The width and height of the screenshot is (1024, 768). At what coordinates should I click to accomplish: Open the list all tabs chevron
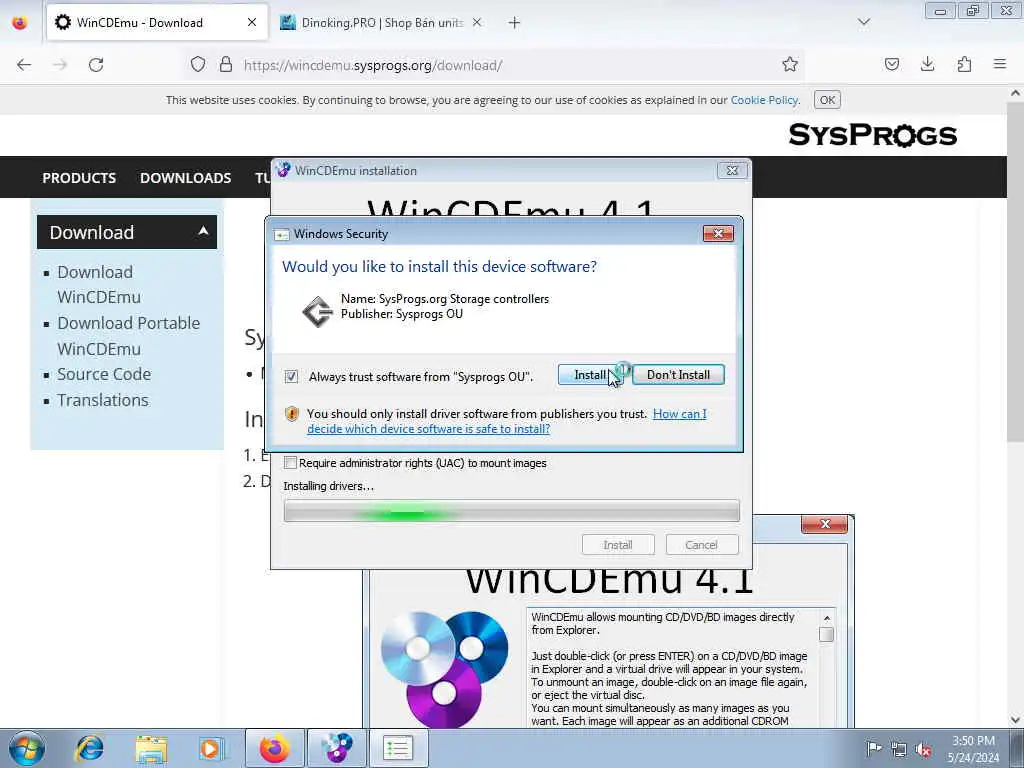[x=863, y=22]
